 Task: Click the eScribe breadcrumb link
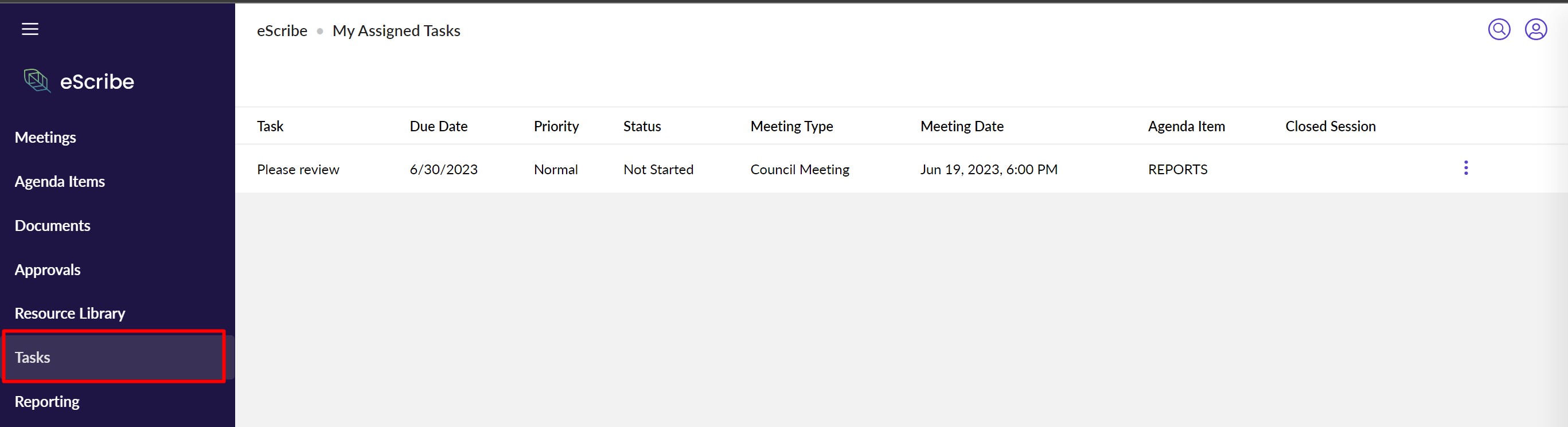click(282, 31)
